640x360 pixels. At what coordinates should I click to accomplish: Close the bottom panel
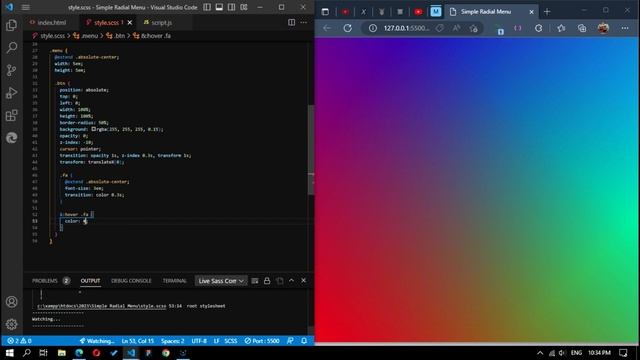click(x=304, y=281)
